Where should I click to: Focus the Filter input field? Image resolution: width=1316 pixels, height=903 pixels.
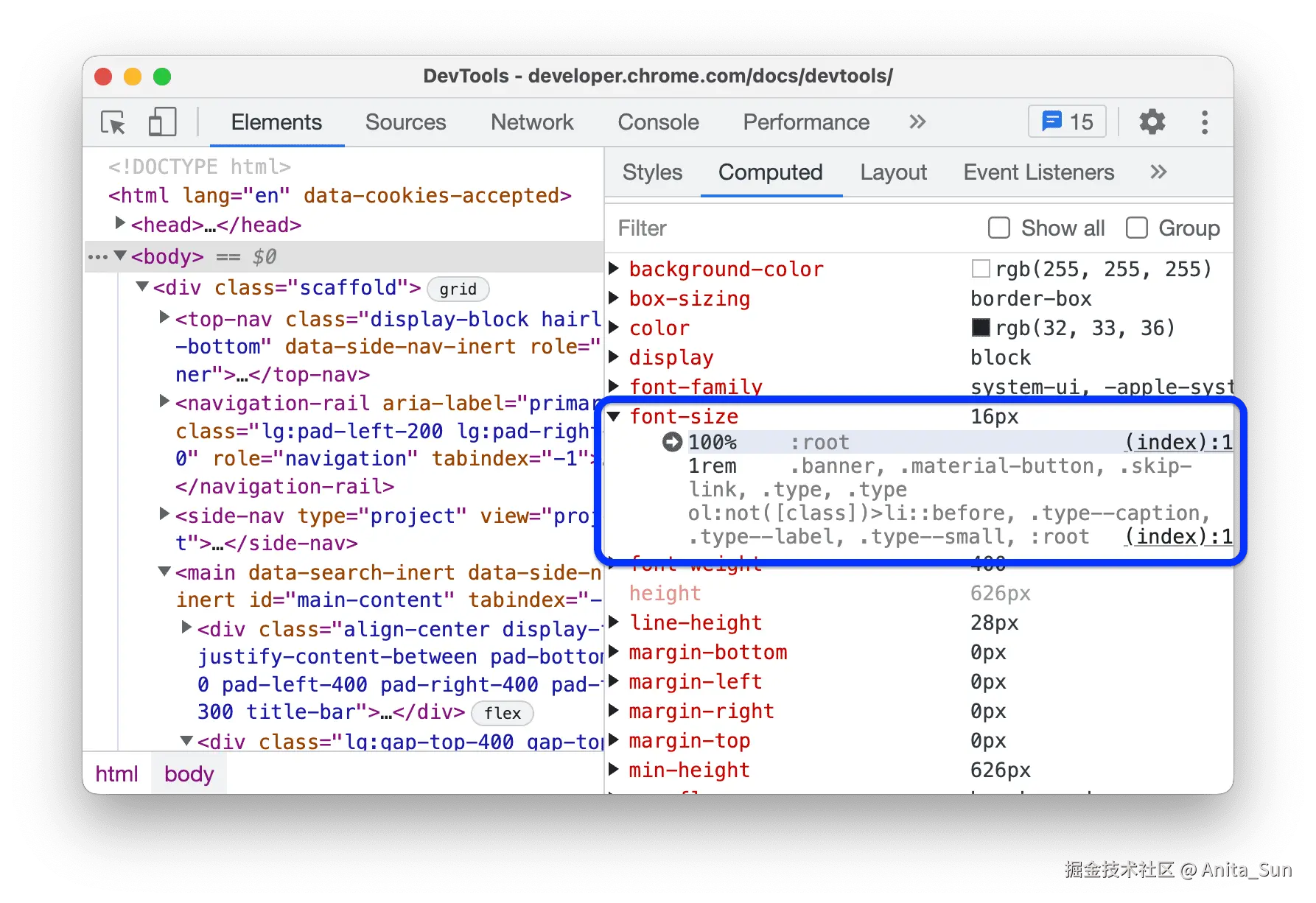click(794, 228)
